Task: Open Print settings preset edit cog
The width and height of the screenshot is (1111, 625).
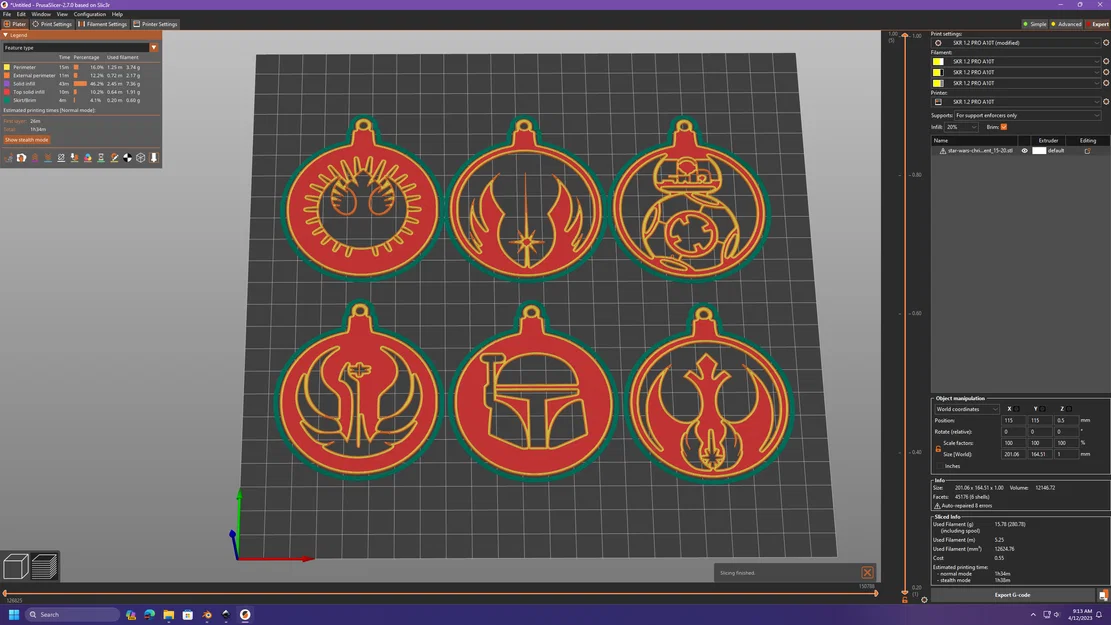Action: [x=1105, y=43]
